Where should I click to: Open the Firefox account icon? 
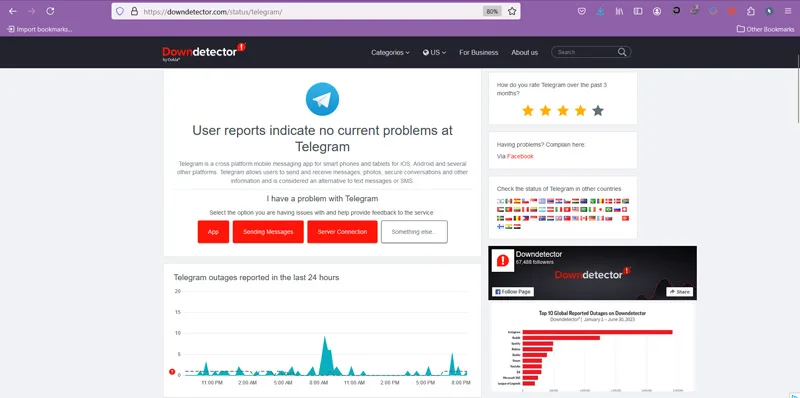(x=657, y=11)
